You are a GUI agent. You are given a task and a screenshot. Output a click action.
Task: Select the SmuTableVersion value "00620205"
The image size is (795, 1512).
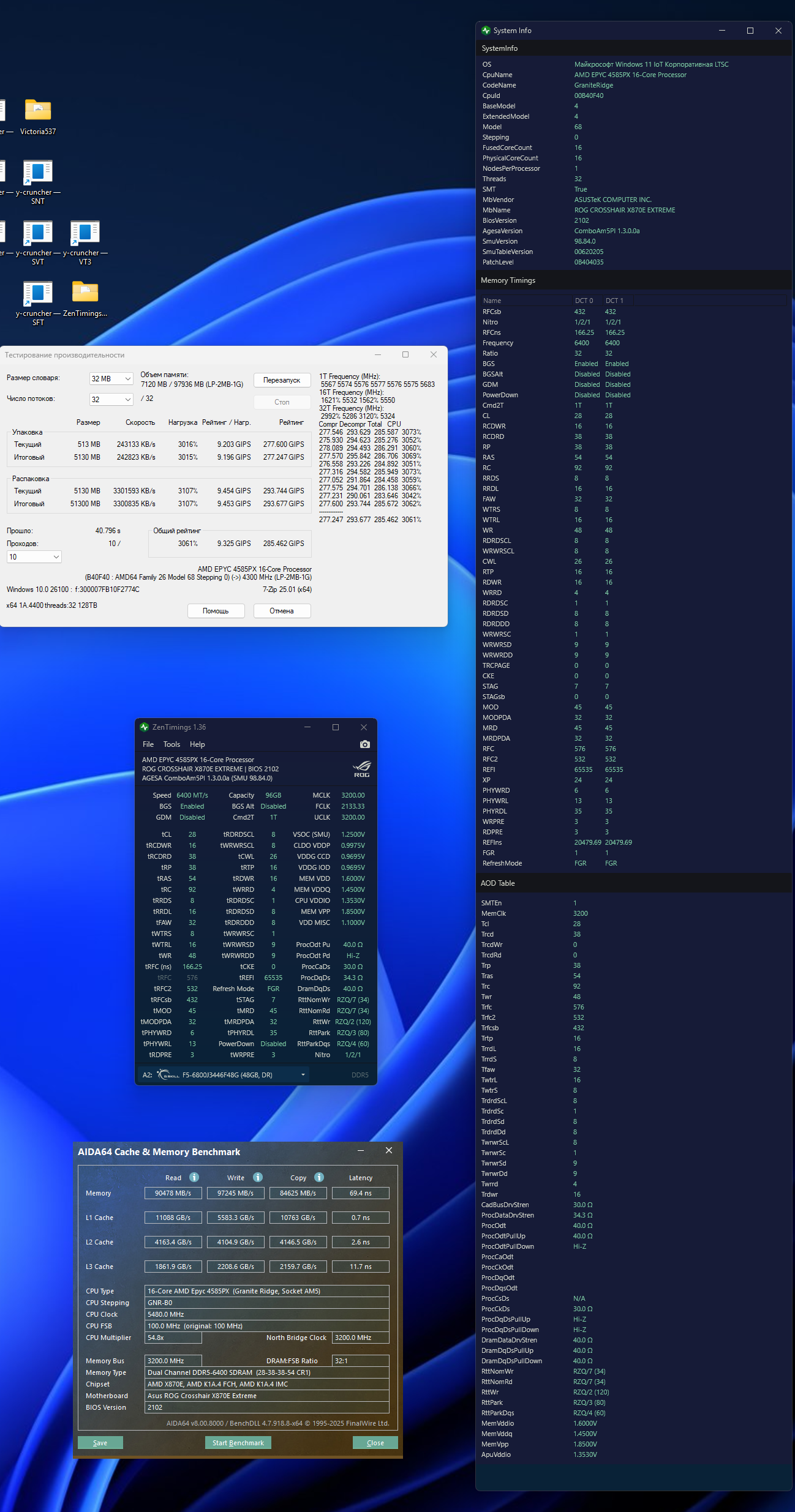589,252
